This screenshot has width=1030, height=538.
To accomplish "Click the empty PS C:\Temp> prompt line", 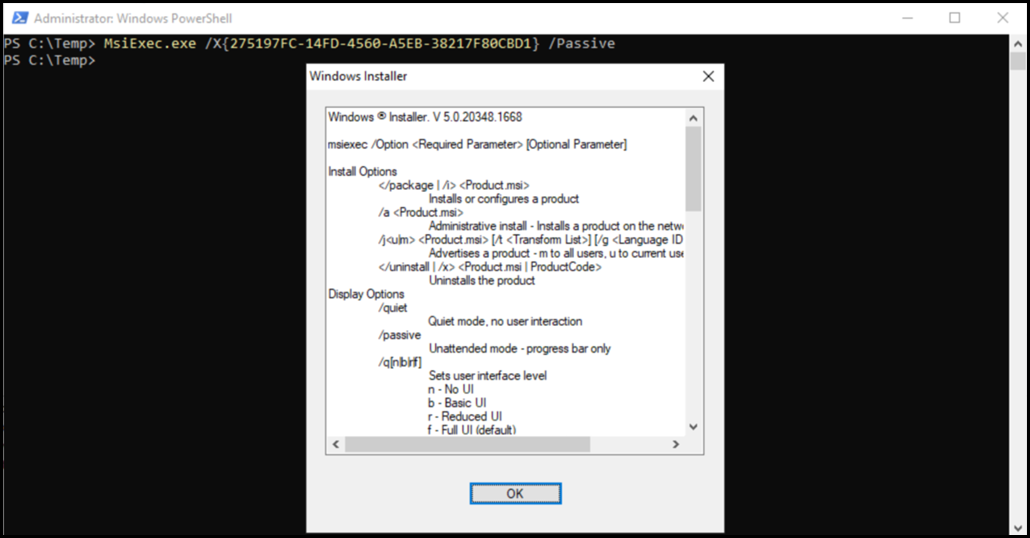I will click(x=50, y=61).
